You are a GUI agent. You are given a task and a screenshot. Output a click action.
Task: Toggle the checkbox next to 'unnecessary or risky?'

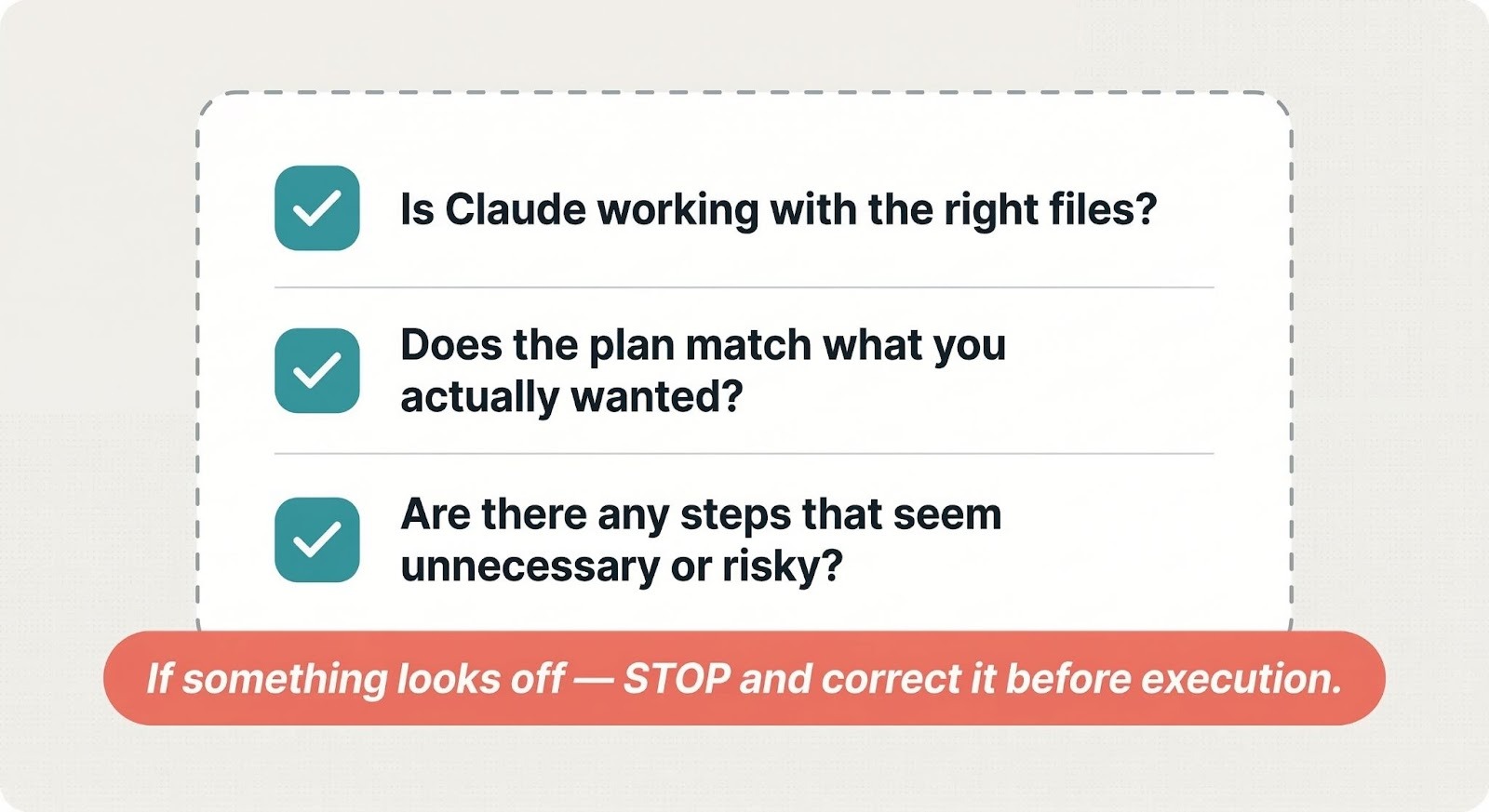[x=316, y=539]
